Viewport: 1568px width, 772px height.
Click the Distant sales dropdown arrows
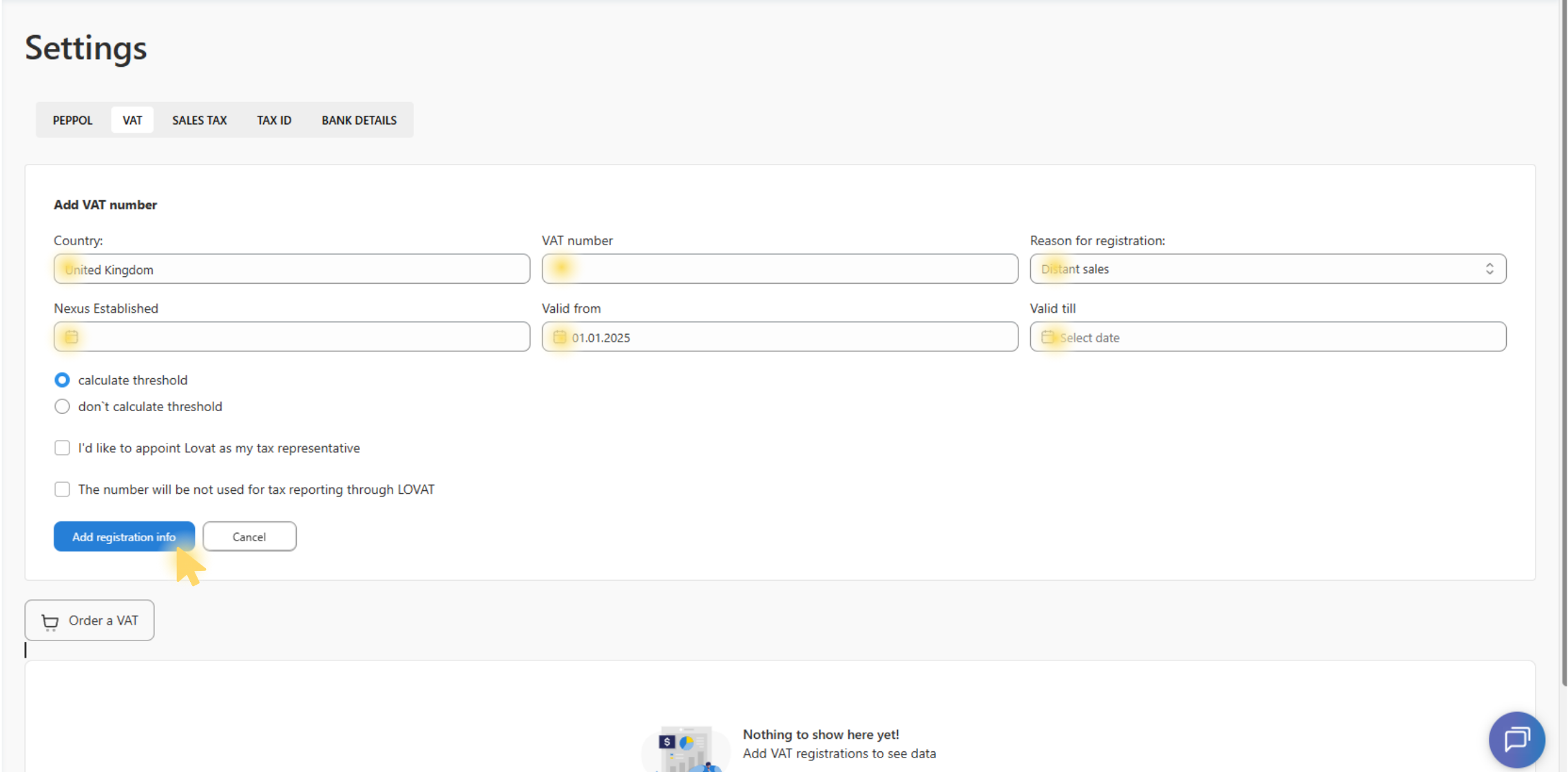[1489, 269]
